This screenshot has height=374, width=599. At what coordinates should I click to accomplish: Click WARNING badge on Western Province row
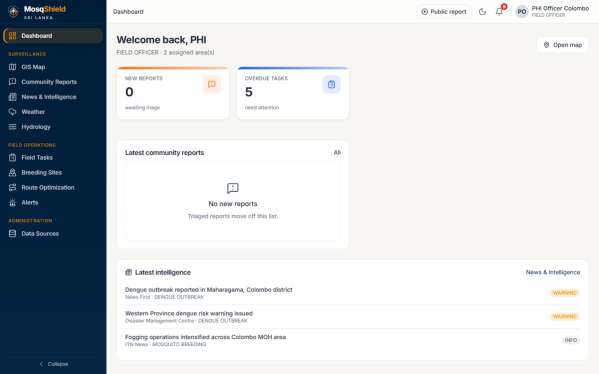[565, 317]
